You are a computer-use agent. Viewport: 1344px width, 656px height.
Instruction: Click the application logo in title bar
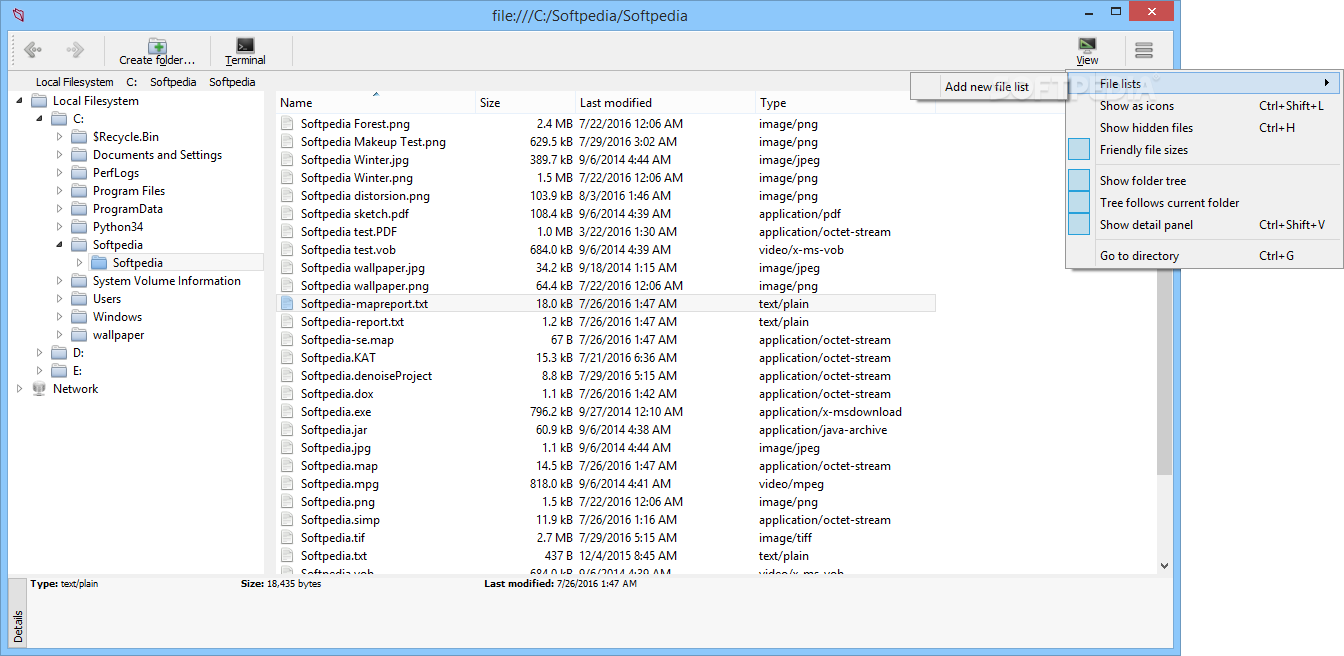tap(19, 16)
